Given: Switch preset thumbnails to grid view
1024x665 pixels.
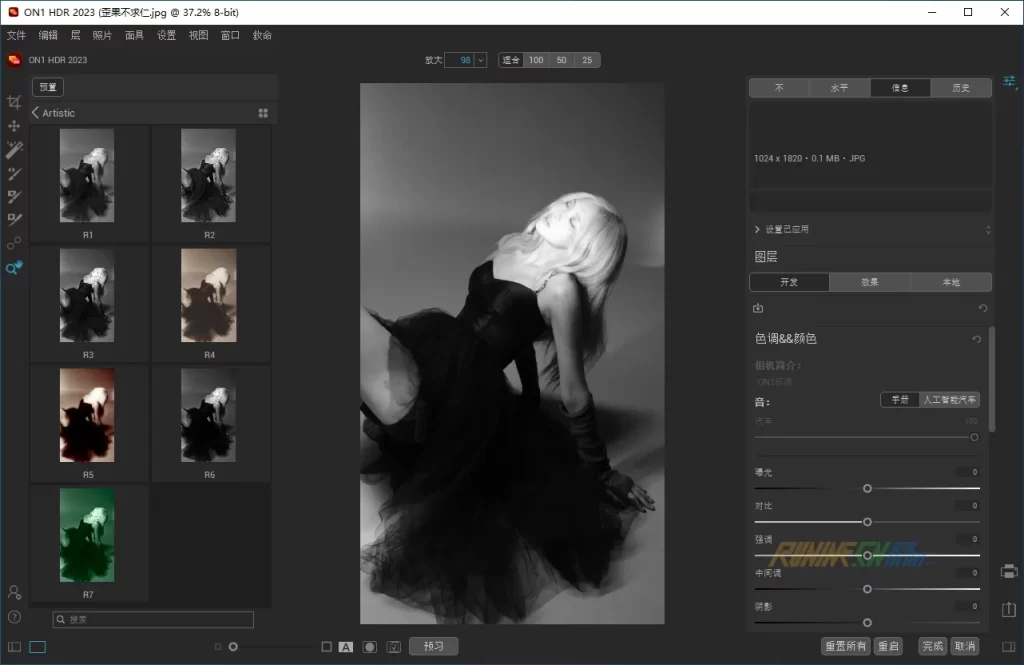Looking at the screenshot, I should pos(263,113).
